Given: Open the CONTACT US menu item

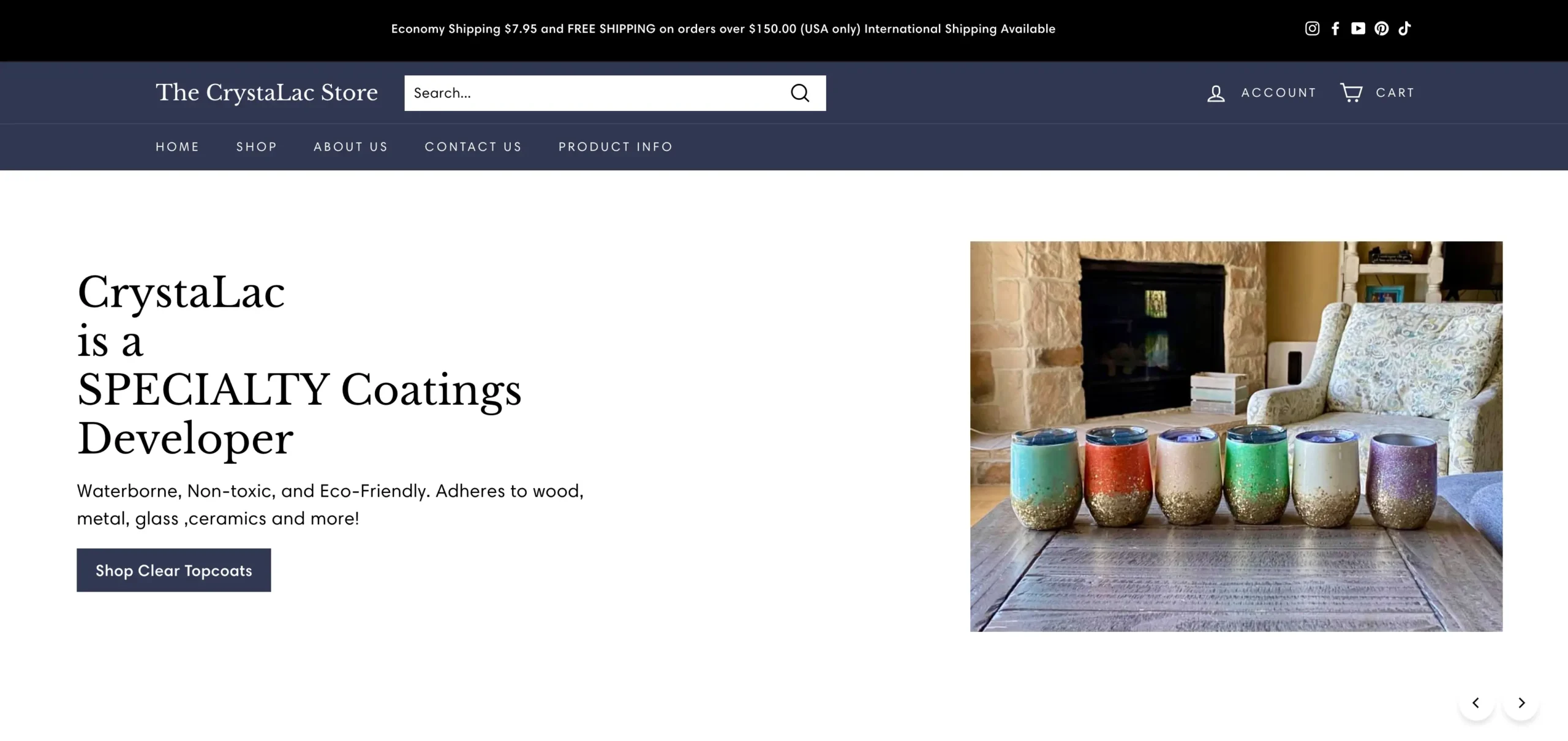Looking at the screenshot, I should [x=473, y=146].
